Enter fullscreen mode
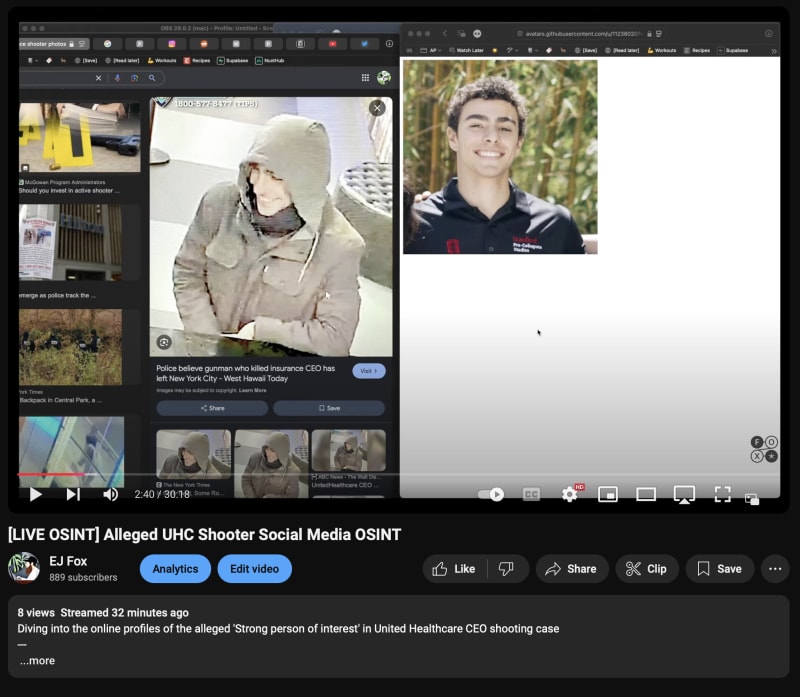This screenshot has width=800, height=697. (x=722, y=494)
